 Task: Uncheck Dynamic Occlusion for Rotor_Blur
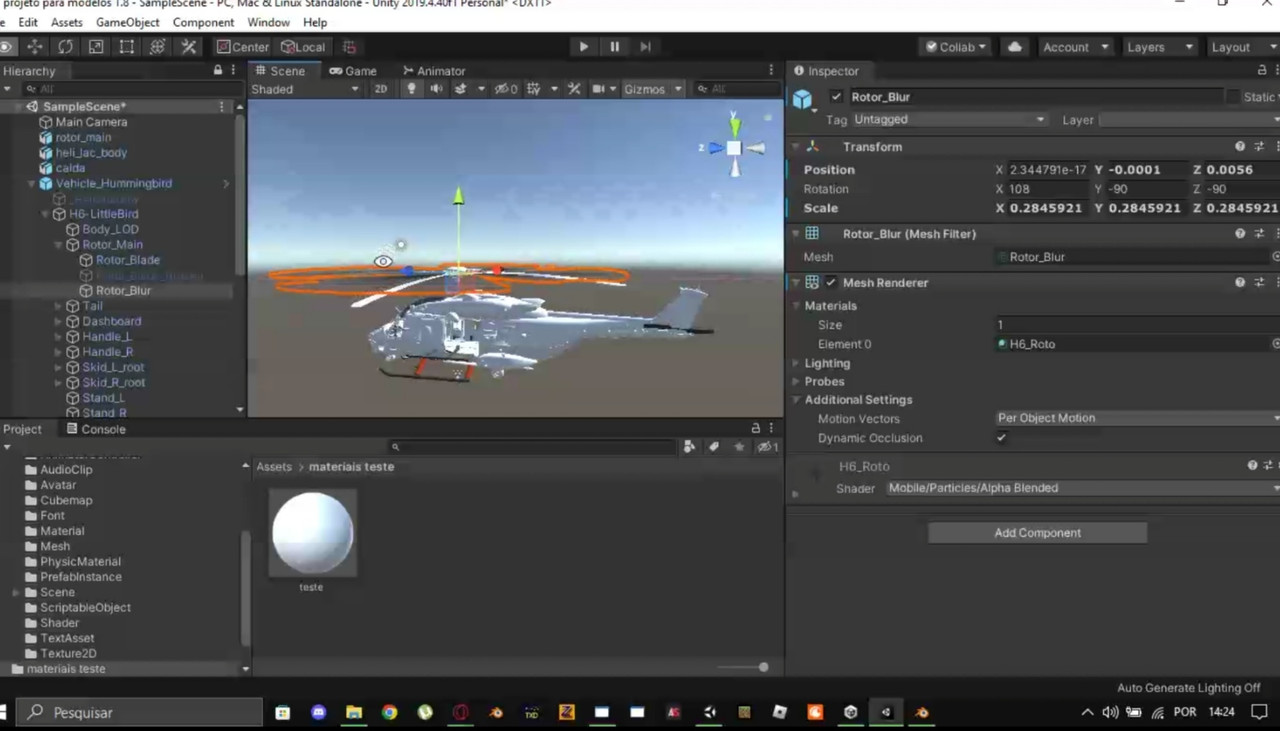(x=1001, y=438)
